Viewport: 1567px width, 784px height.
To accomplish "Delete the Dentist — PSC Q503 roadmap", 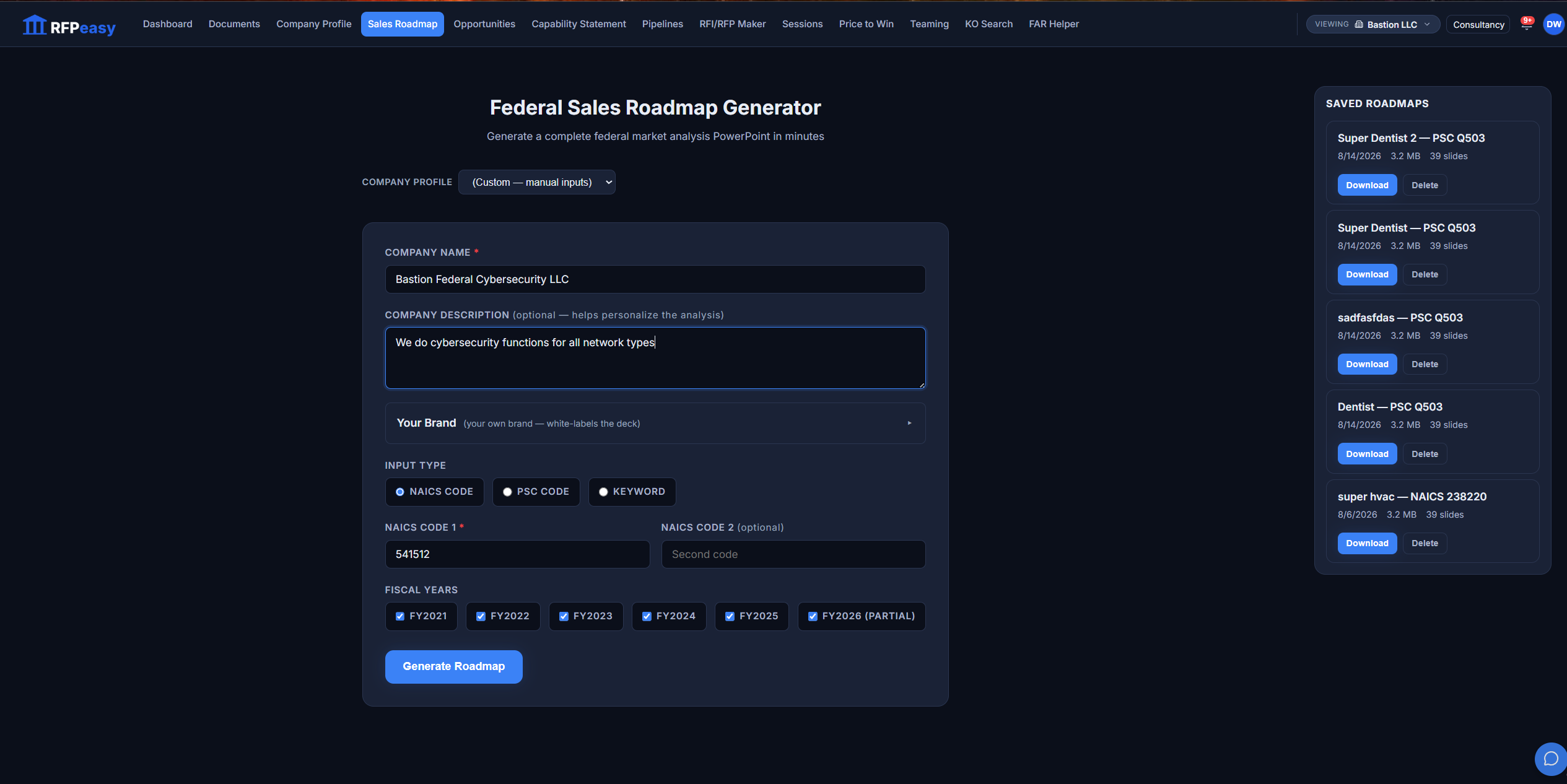I will click(x=1425, y=454).
